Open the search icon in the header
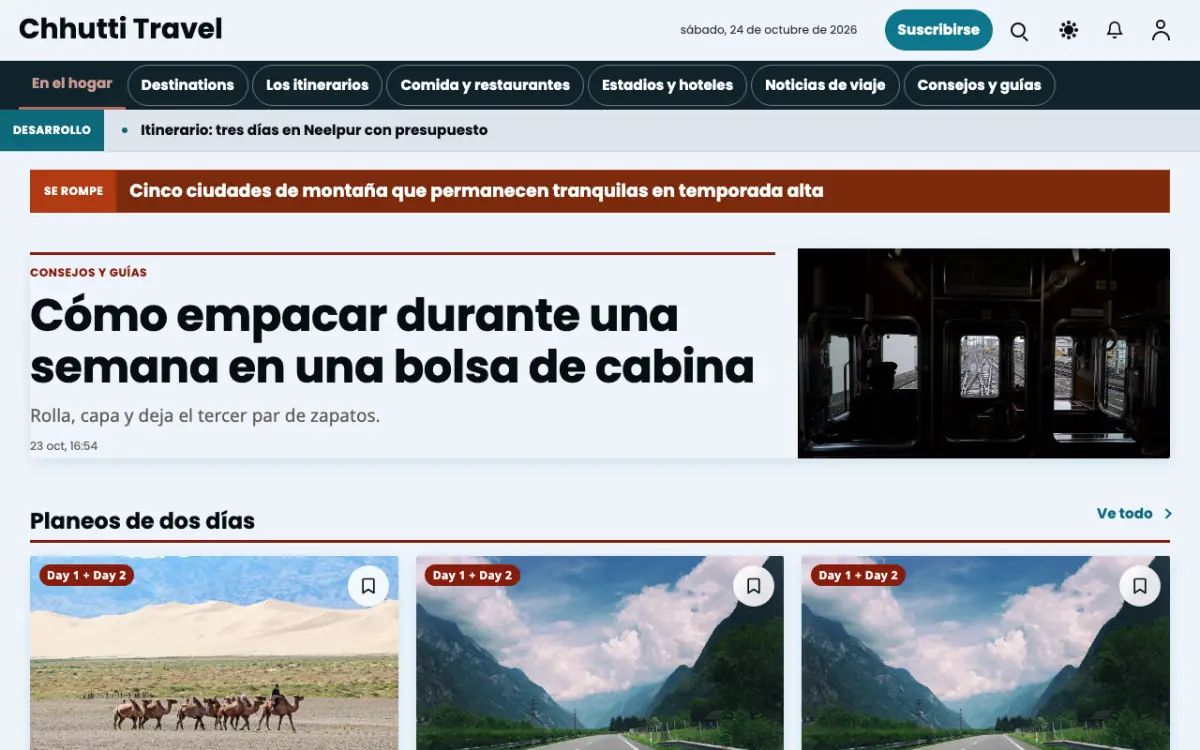 click(1019, 31)
